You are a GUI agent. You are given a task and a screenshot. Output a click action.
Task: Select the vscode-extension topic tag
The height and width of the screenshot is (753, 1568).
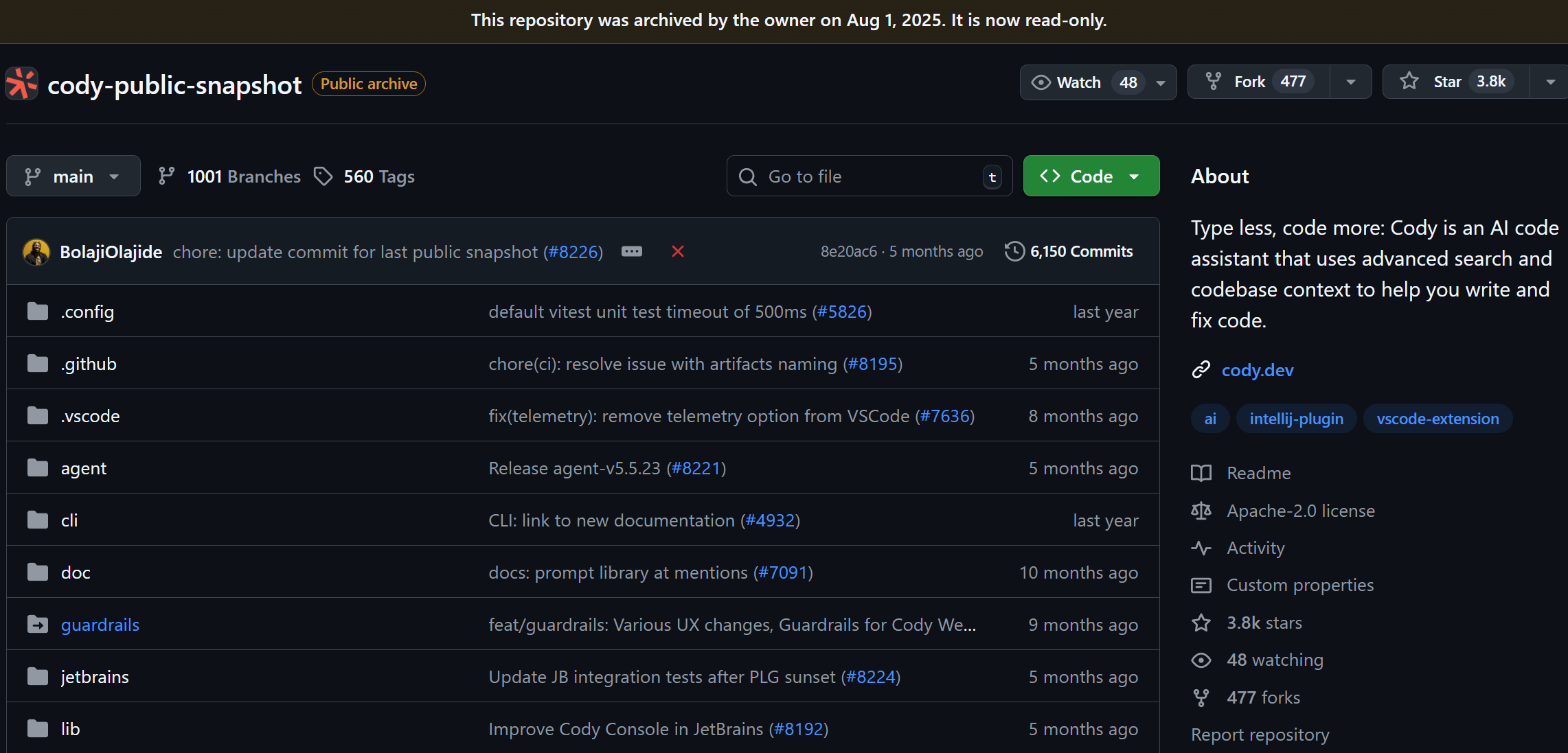click(x=1437, y=419)
